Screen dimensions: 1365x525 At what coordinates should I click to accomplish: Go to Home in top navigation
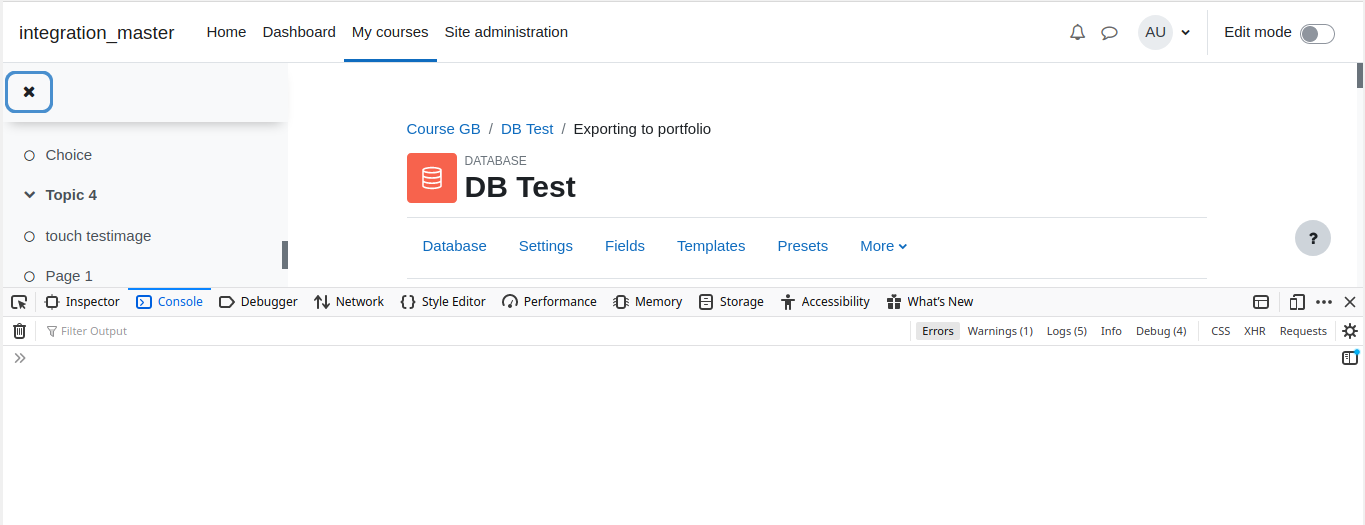point(226,32)
